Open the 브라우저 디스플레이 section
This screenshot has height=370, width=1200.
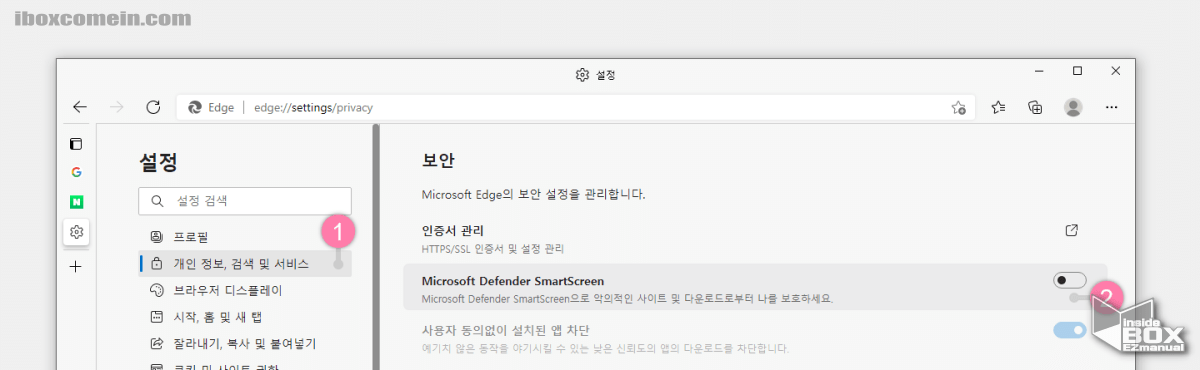point(245,291)
